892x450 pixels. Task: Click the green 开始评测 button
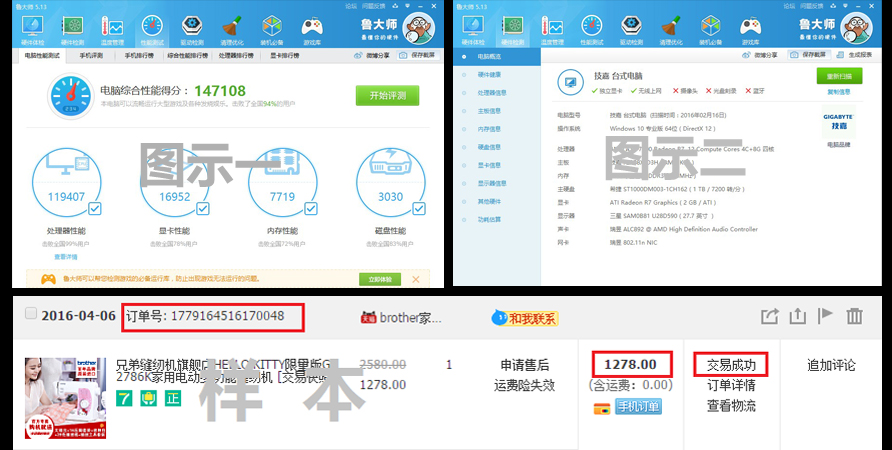(387, 96)
